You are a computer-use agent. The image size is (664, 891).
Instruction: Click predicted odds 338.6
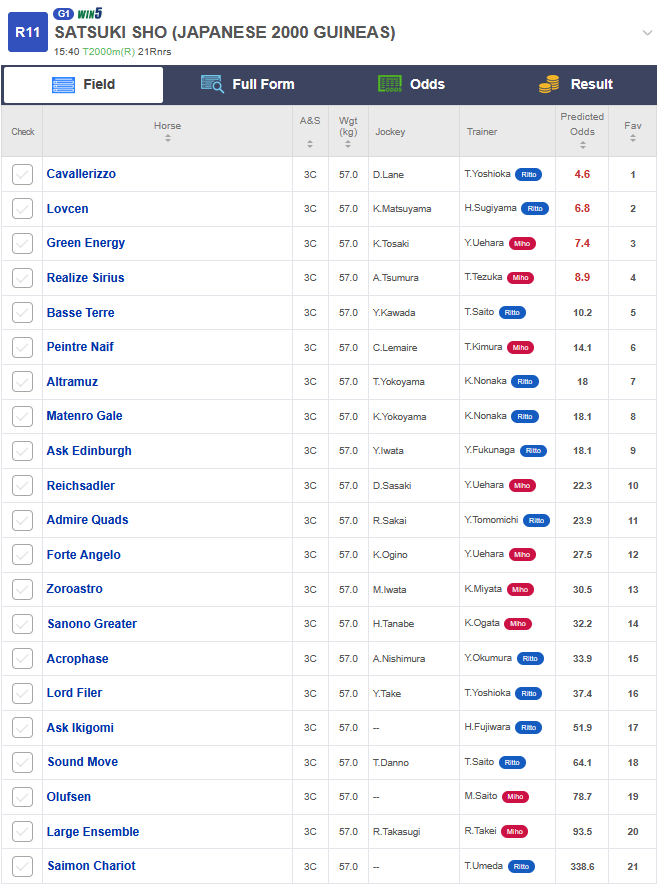582,867
